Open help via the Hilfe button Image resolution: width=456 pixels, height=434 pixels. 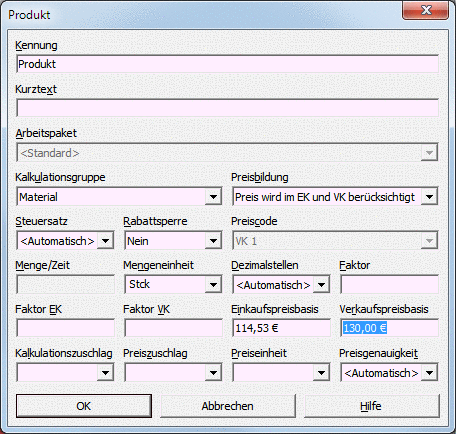pyautogui.click(x=372, y=406)
